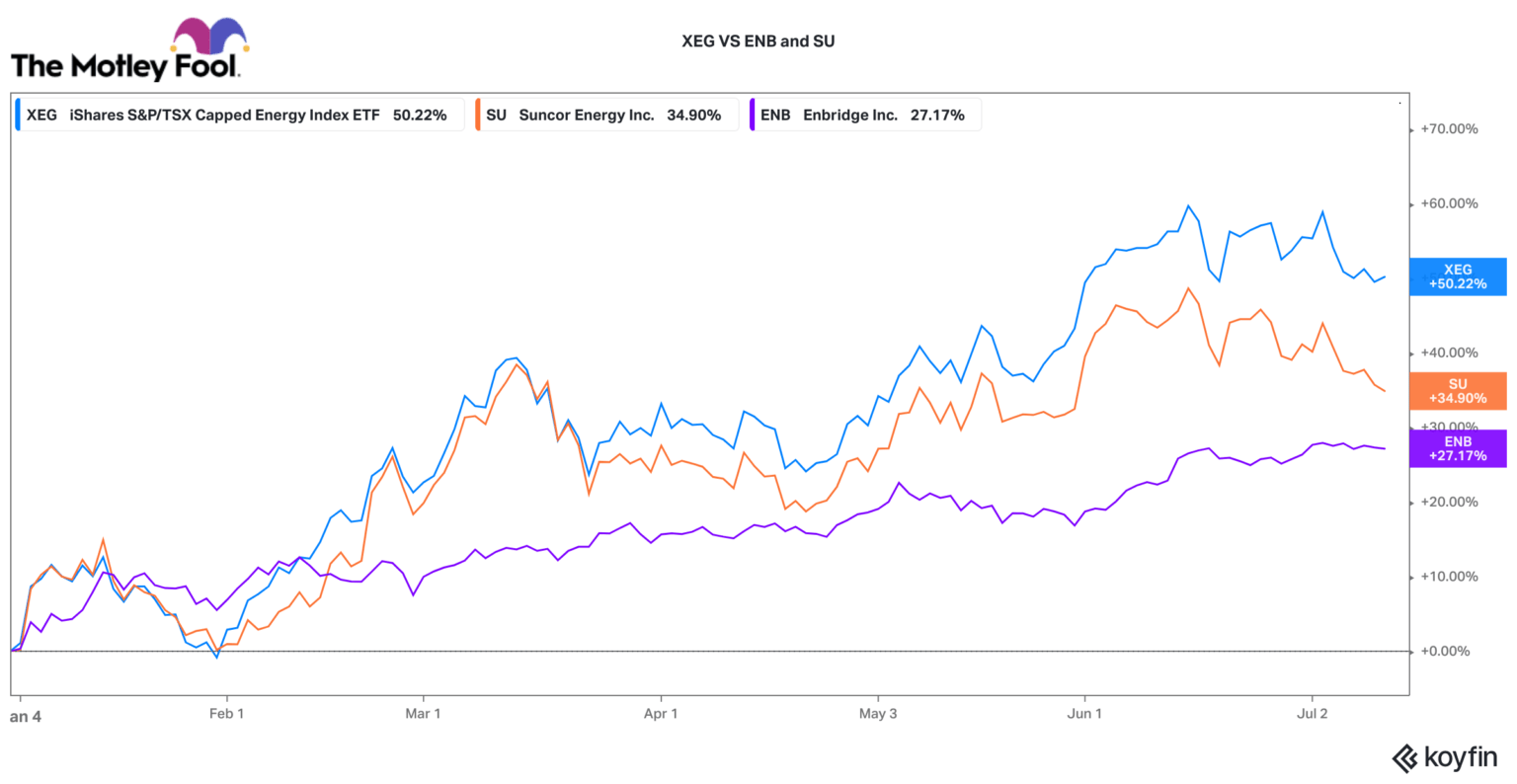The image size is (1517, 784).
Task: Click the Feb 1 date label
Action: 227,713
